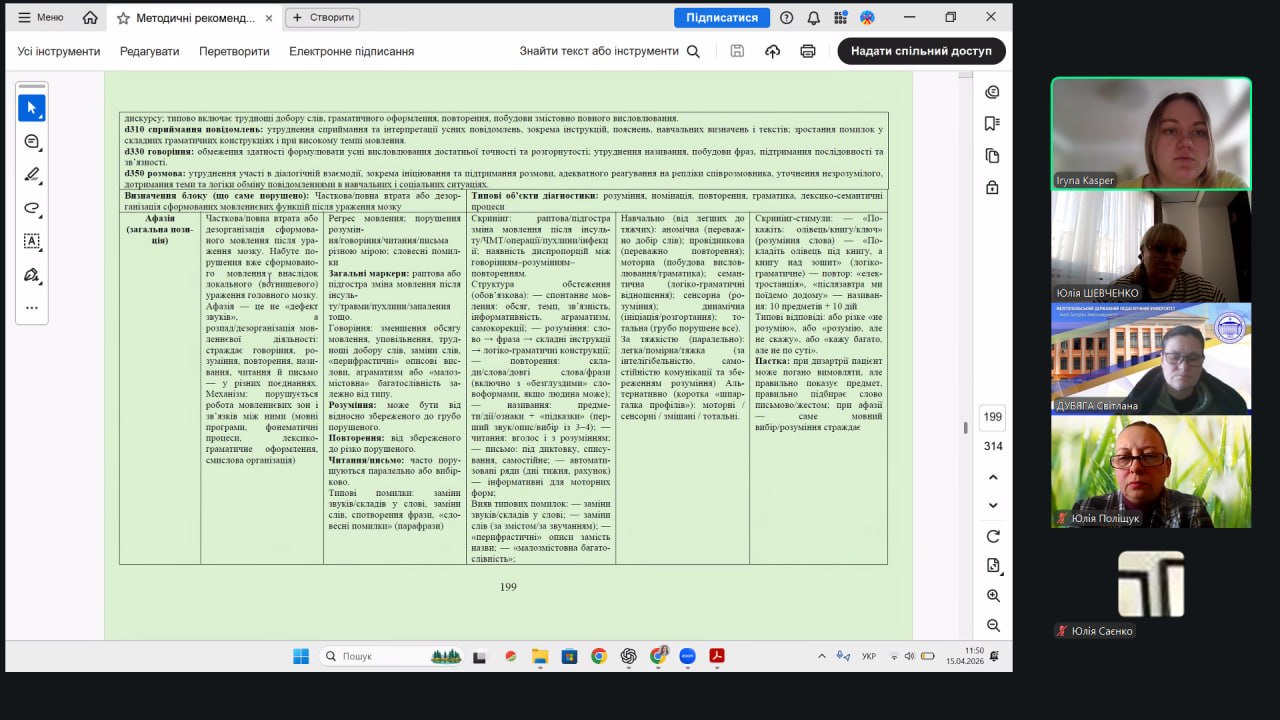Choose the comment tool in left toolbar
1280x720 pixels.
(x=31, y=142)
